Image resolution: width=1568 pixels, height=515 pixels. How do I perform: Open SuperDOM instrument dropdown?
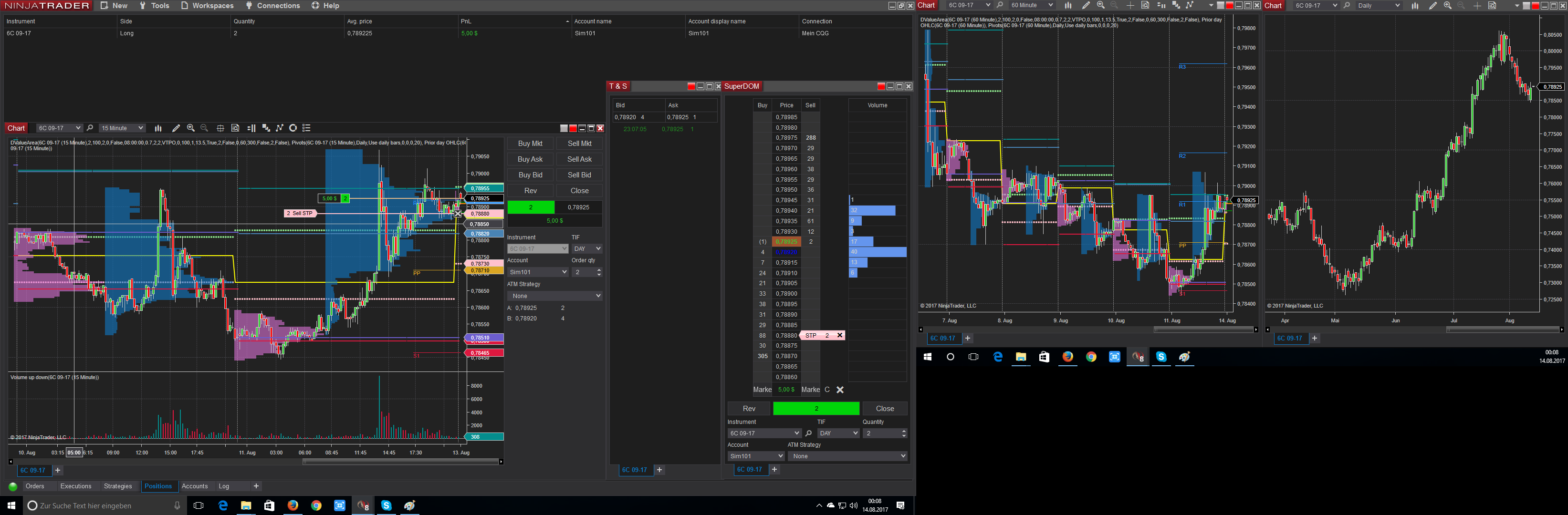click(x=764, y=433)
